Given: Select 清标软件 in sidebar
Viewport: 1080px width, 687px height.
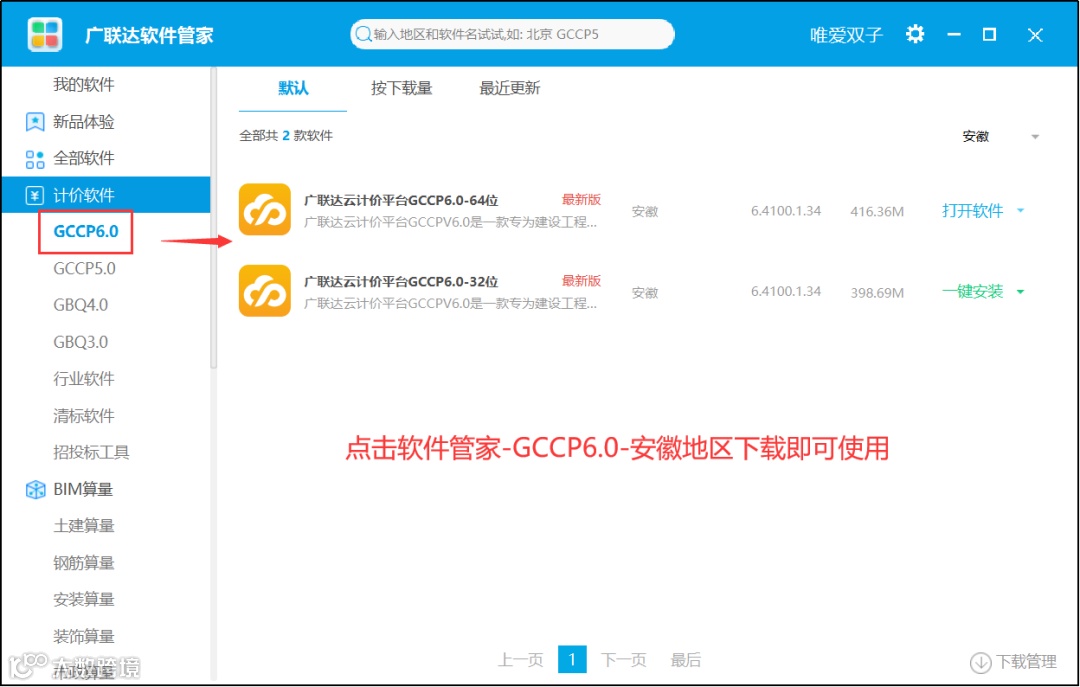Looking at the screenshot, I should 84,416.
